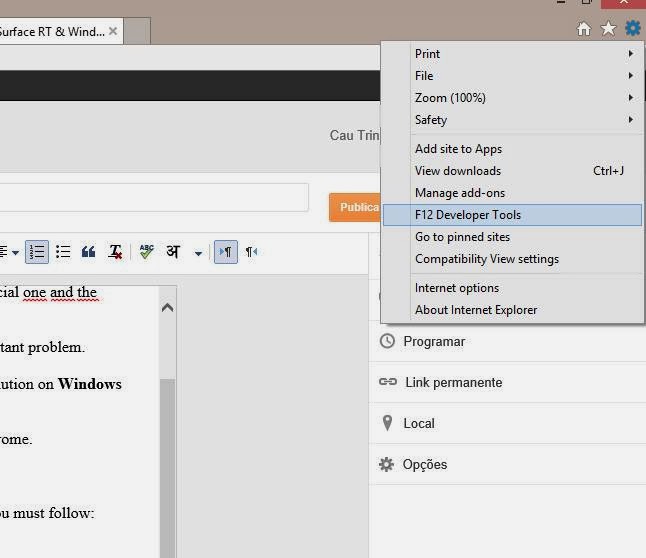Open the Internet Explorer home page icon
This screenshot has width=646, height=558.
coord(583,29)
